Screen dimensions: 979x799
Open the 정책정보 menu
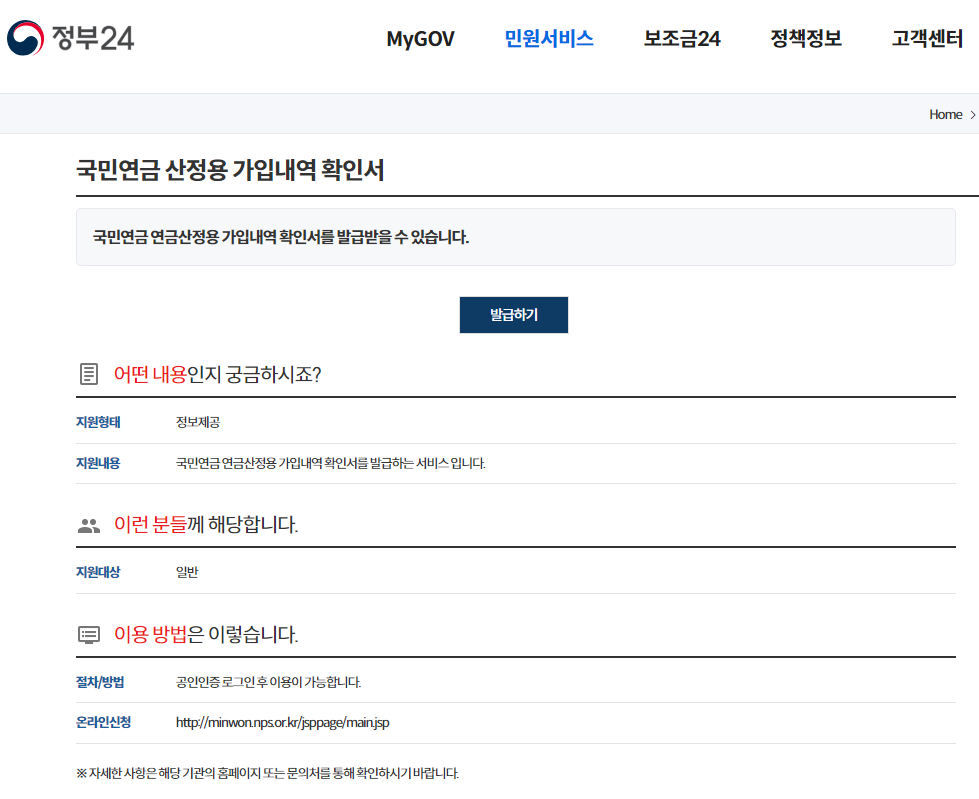(806, 39)
